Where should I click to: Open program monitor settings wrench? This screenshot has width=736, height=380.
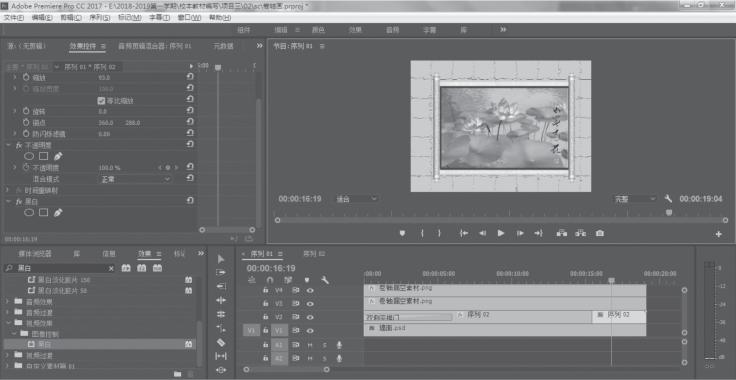[x=668, y=199]
